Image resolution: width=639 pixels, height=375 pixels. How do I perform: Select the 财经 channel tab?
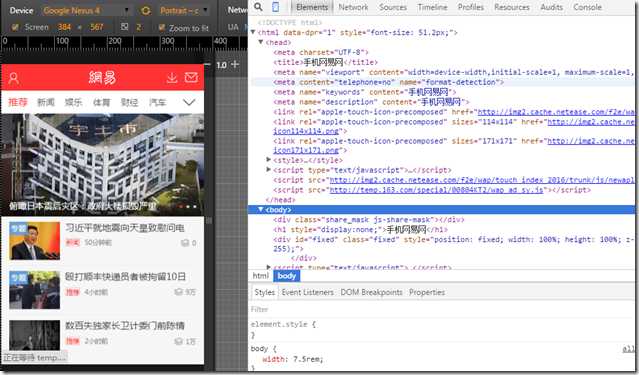tap(129, 102)
